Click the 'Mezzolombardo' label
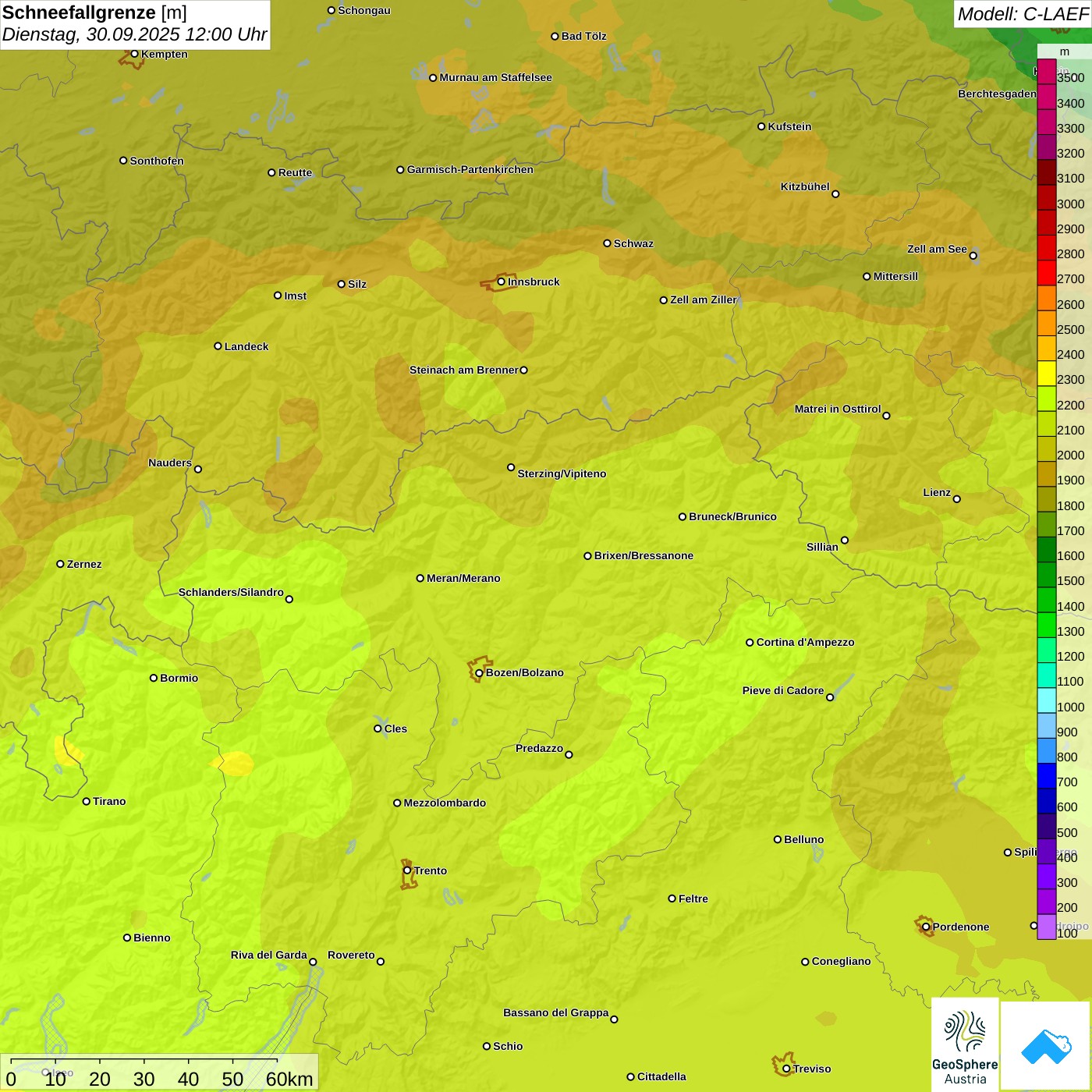Screen dimensions: 1092x1092 click(445, 803)
